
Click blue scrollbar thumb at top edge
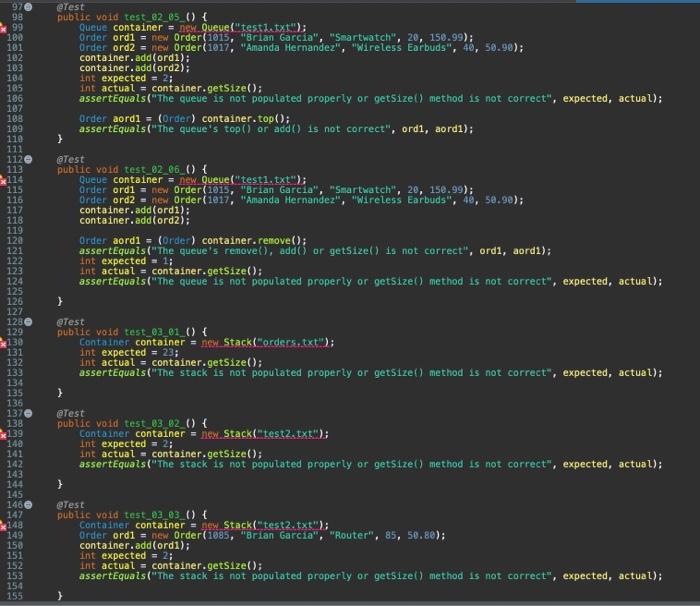click(x=638, y=1)
